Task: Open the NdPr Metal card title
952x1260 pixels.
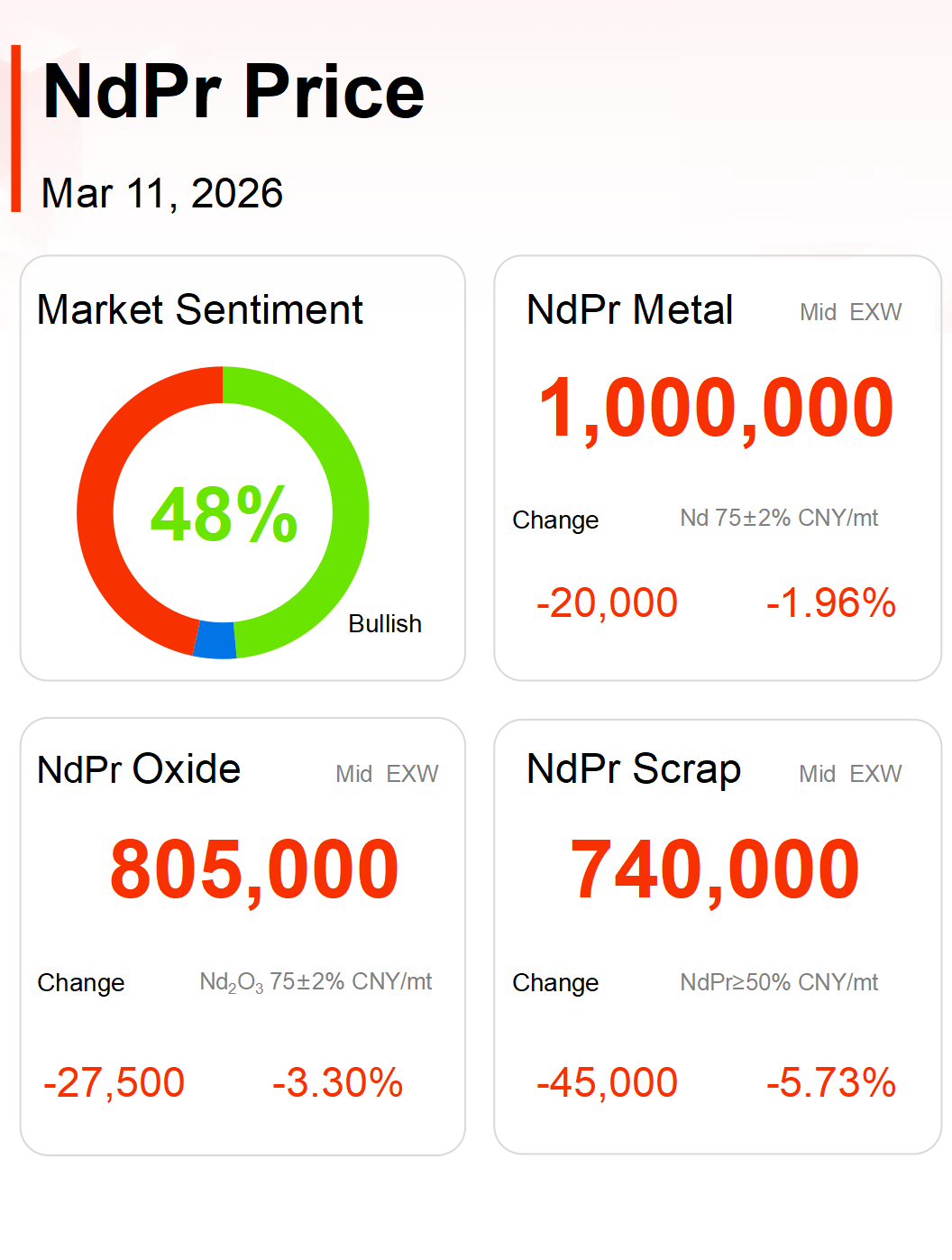Action: (x=629, y=309)
